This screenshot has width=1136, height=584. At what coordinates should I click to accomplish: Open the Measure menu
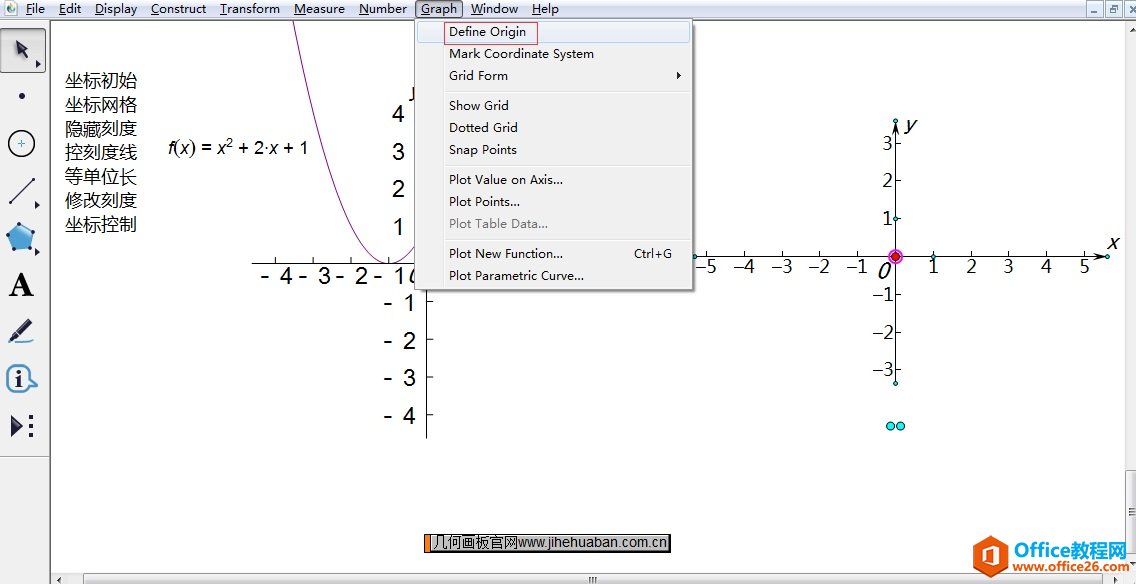[320, 9]
